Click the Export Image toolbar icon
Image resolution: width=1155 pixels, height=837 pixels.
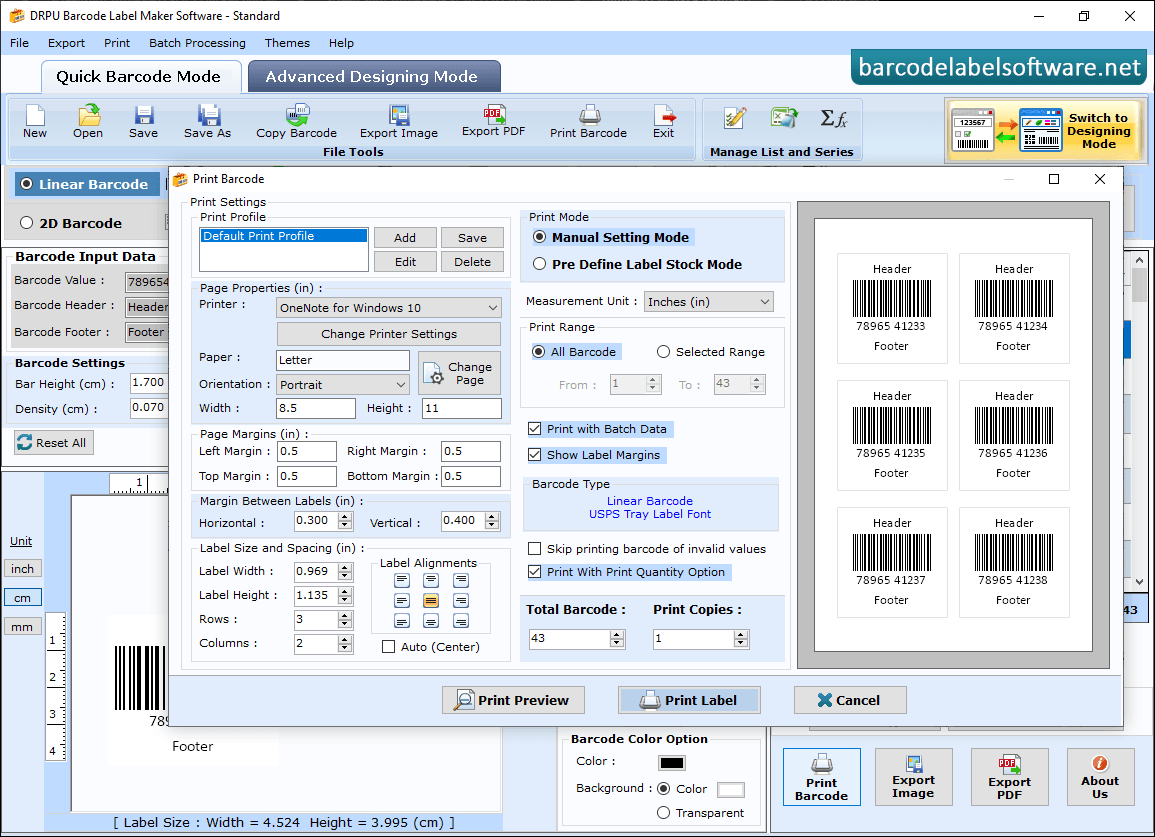coord(399,122)
